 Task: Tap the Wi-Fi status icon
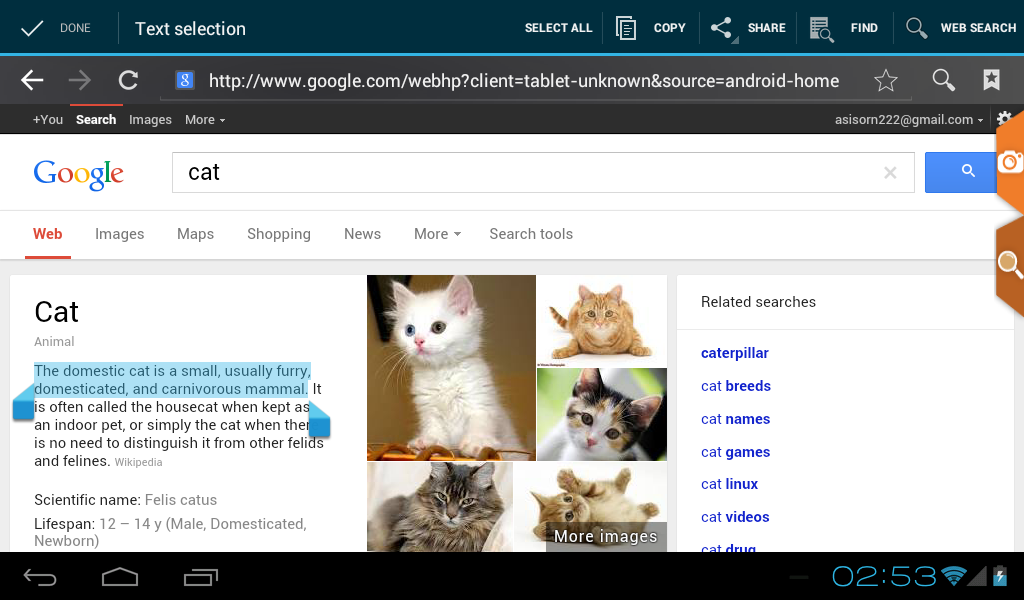(953, 576)
